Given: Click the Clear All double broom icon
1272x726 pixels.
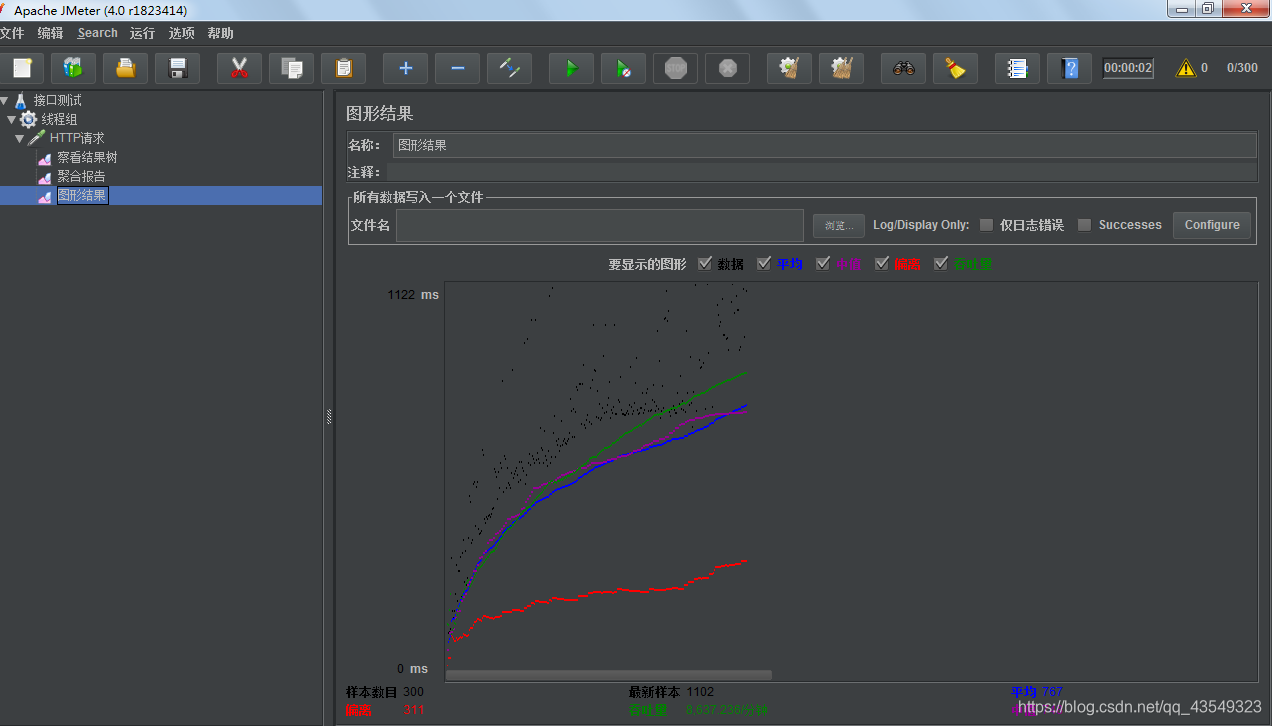Looking at the screenshot, I should [x=841, y=68].
